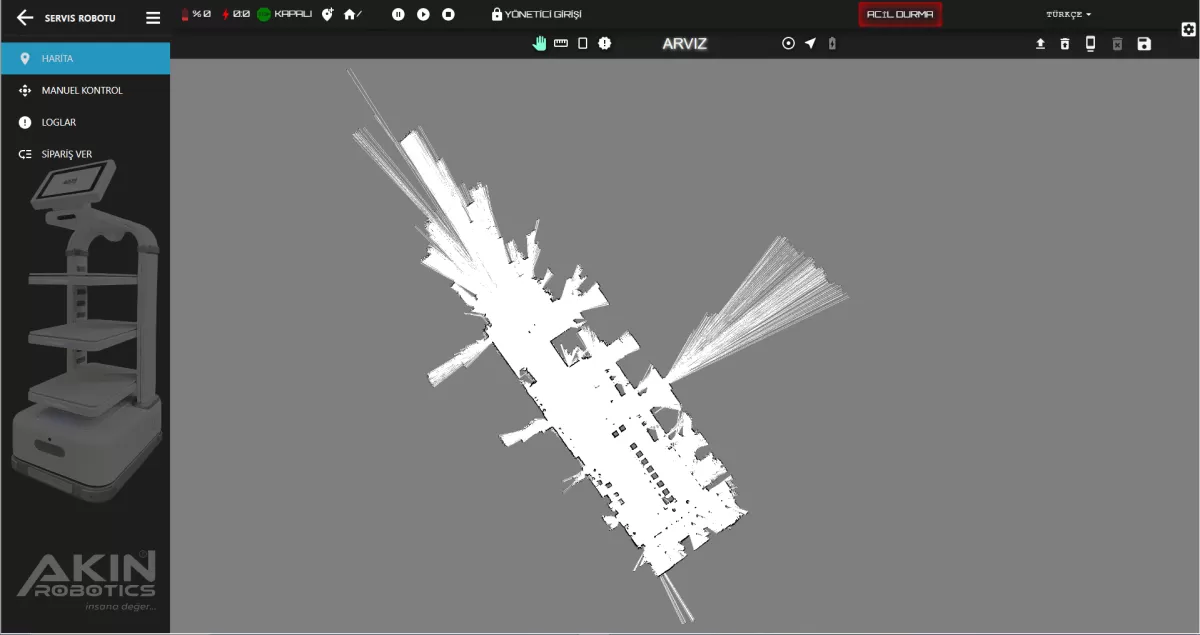Screen dimensions: 1200x635
Task: Click the upload map icon
Action: pyautogui.click(x=1040, y=44)
